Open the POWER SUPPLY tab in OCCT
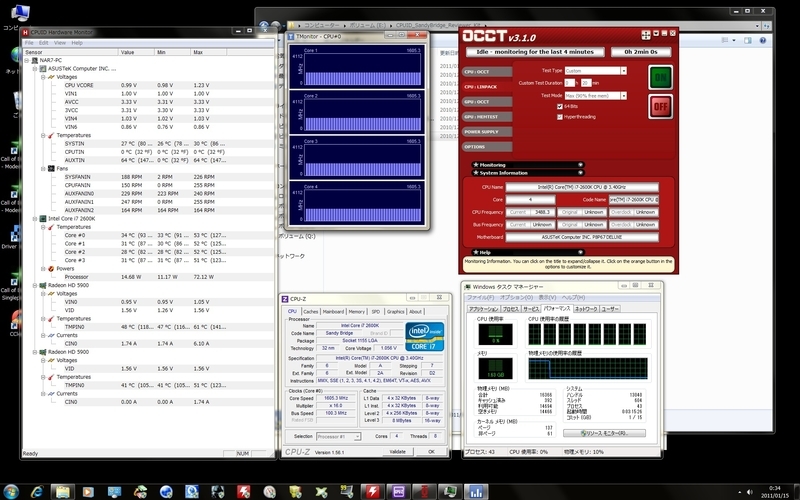The image size is (800, 500). (487, 132)
